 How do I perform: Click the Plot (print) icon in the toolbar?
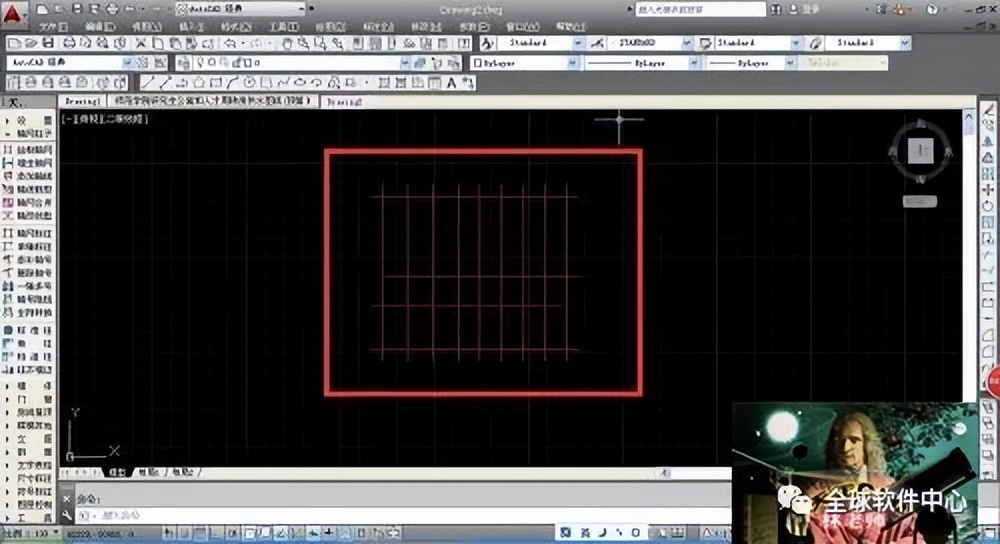click(68, 44)
